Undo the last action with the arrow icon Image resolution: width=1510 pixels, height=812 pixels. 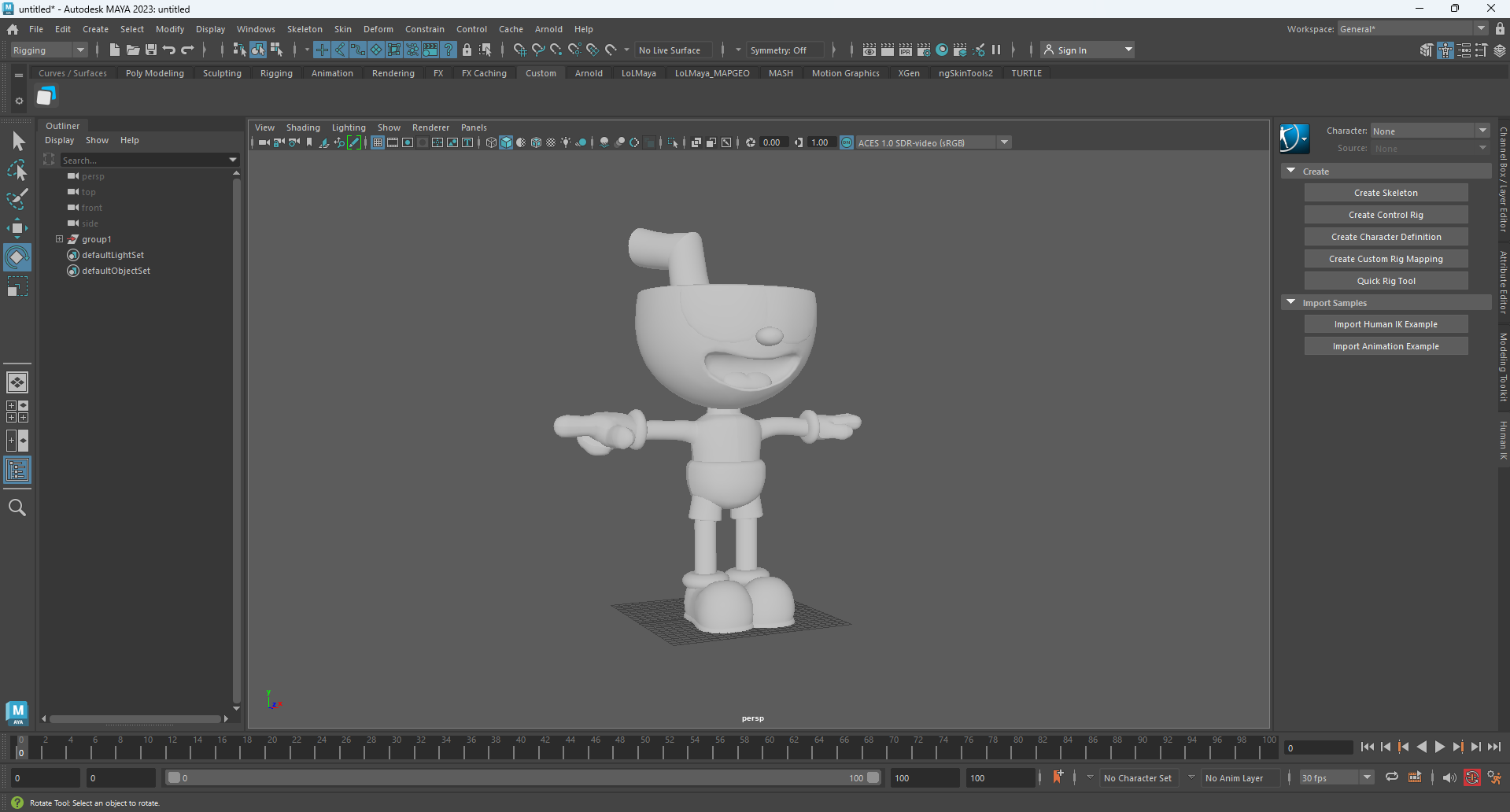click(169, 50)
